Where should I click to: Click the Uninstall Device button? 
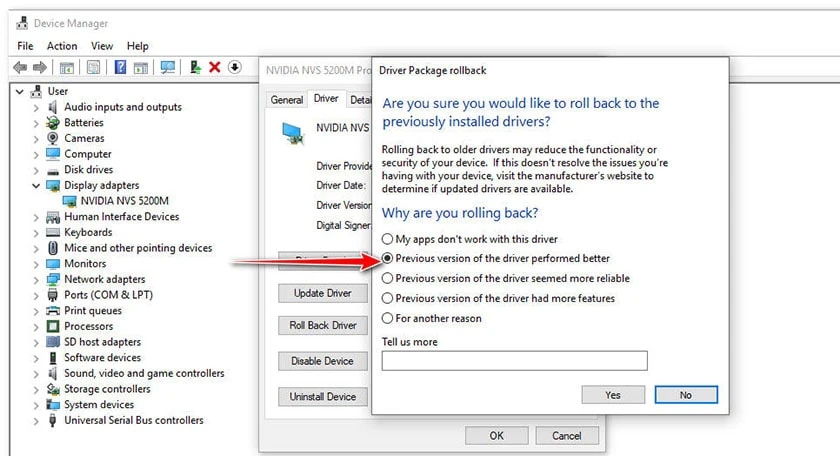coord(322,397)
